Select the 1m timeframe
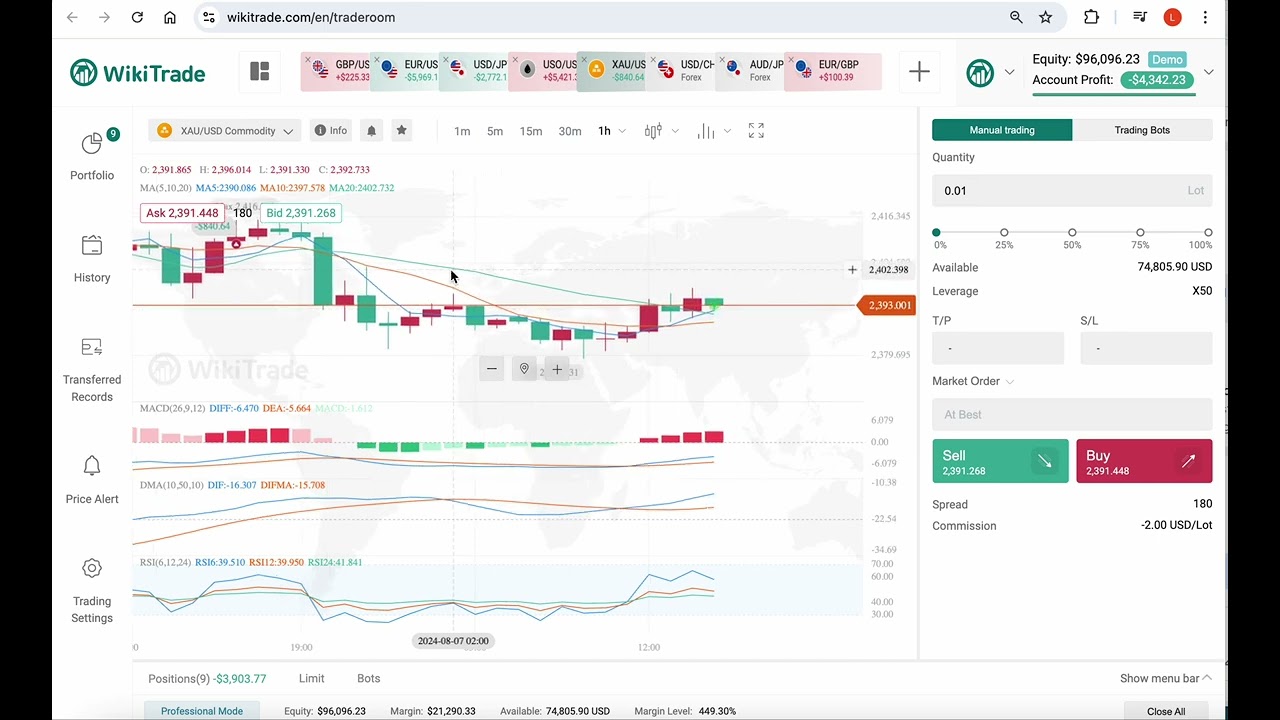Image resolution: width=1280 pixels, height=720 pixels. pos(462,131)
